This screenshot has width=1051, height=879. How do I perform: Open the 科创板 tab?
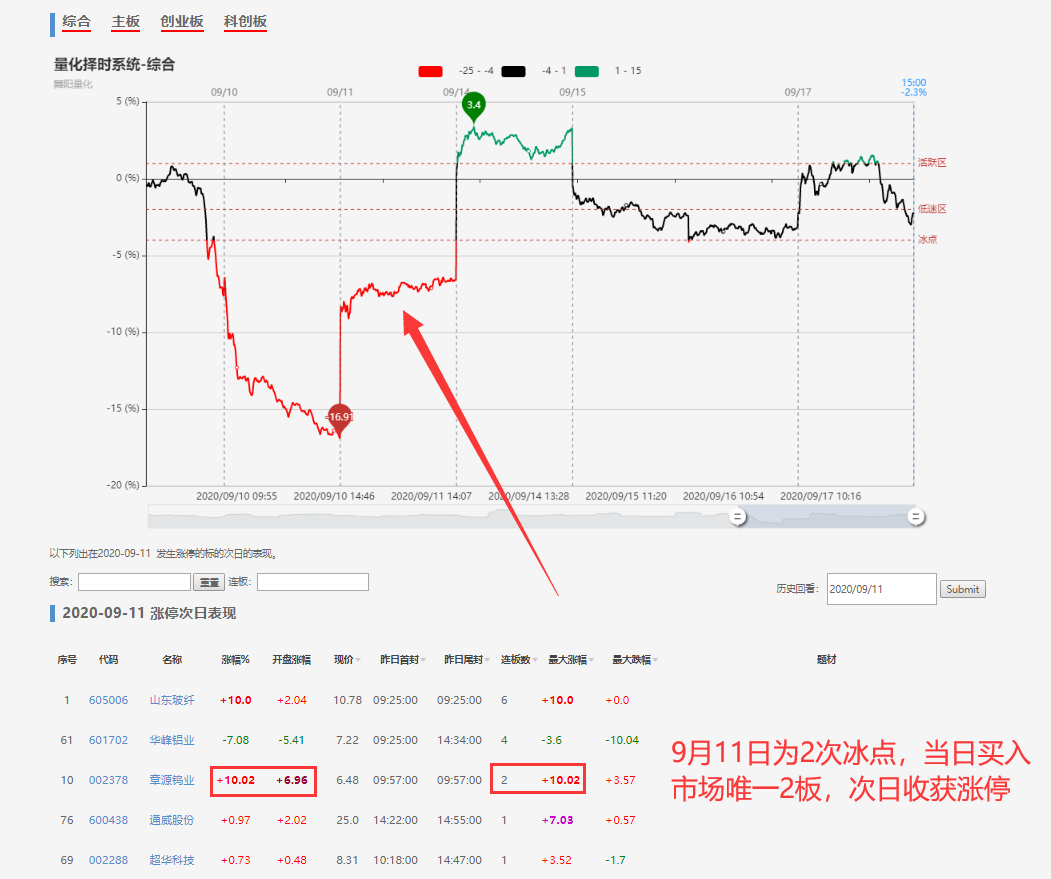tap(245, 21)
